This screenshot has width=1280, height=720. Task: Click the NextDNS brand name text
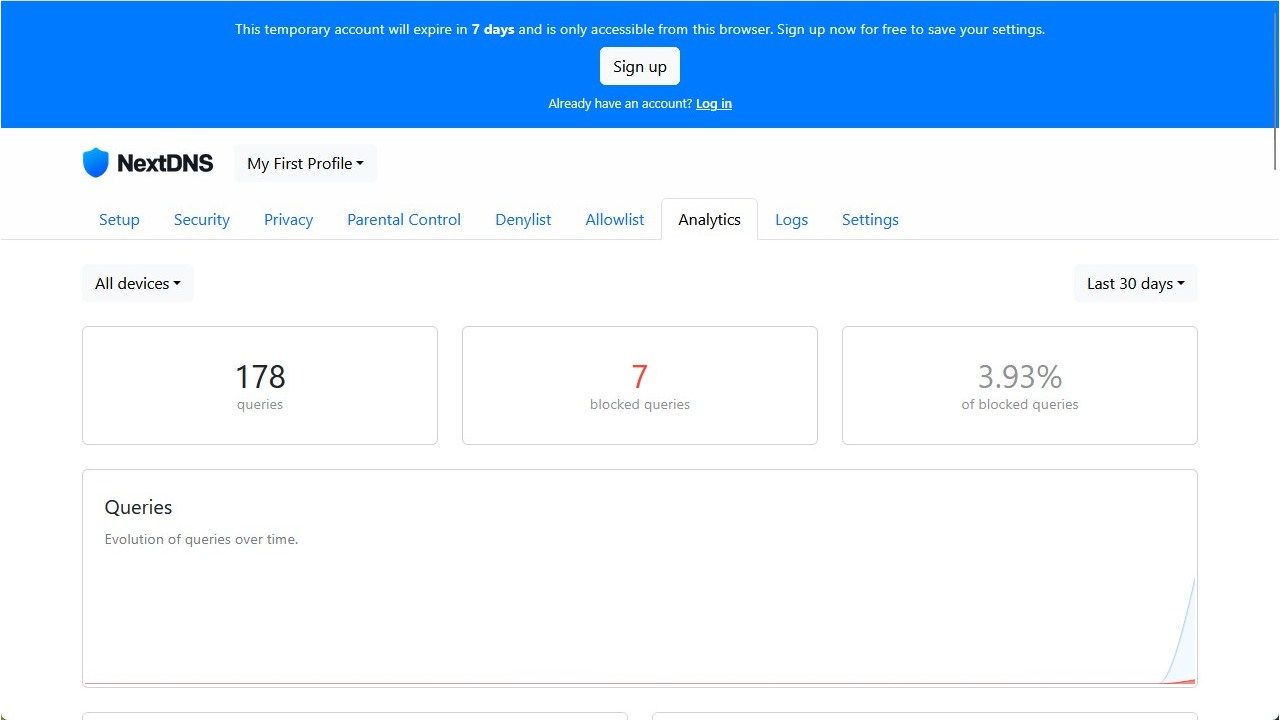point(165,164)
